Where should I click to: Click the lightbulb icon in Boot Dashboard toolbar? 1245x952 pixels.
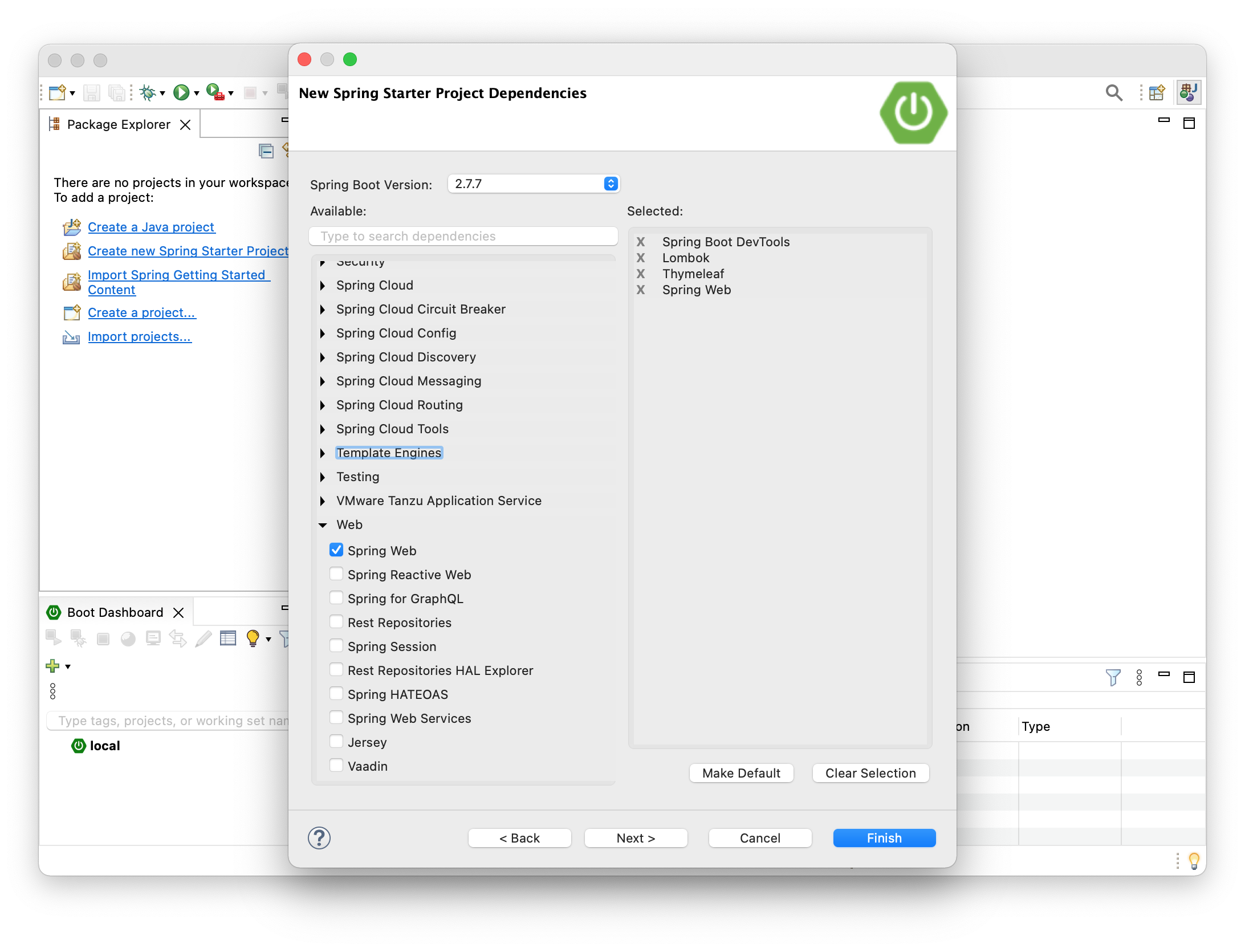(x=253, y=638)
